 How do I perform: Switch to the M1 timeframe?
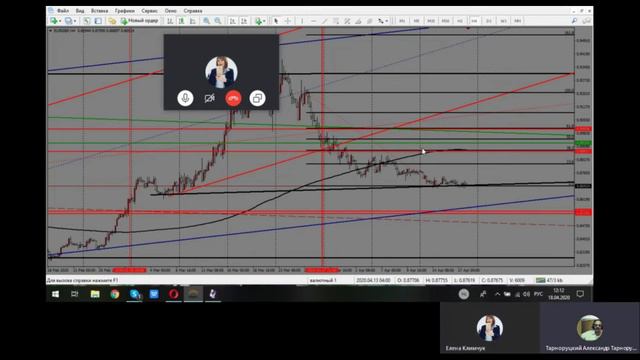(x=402, y=21)
